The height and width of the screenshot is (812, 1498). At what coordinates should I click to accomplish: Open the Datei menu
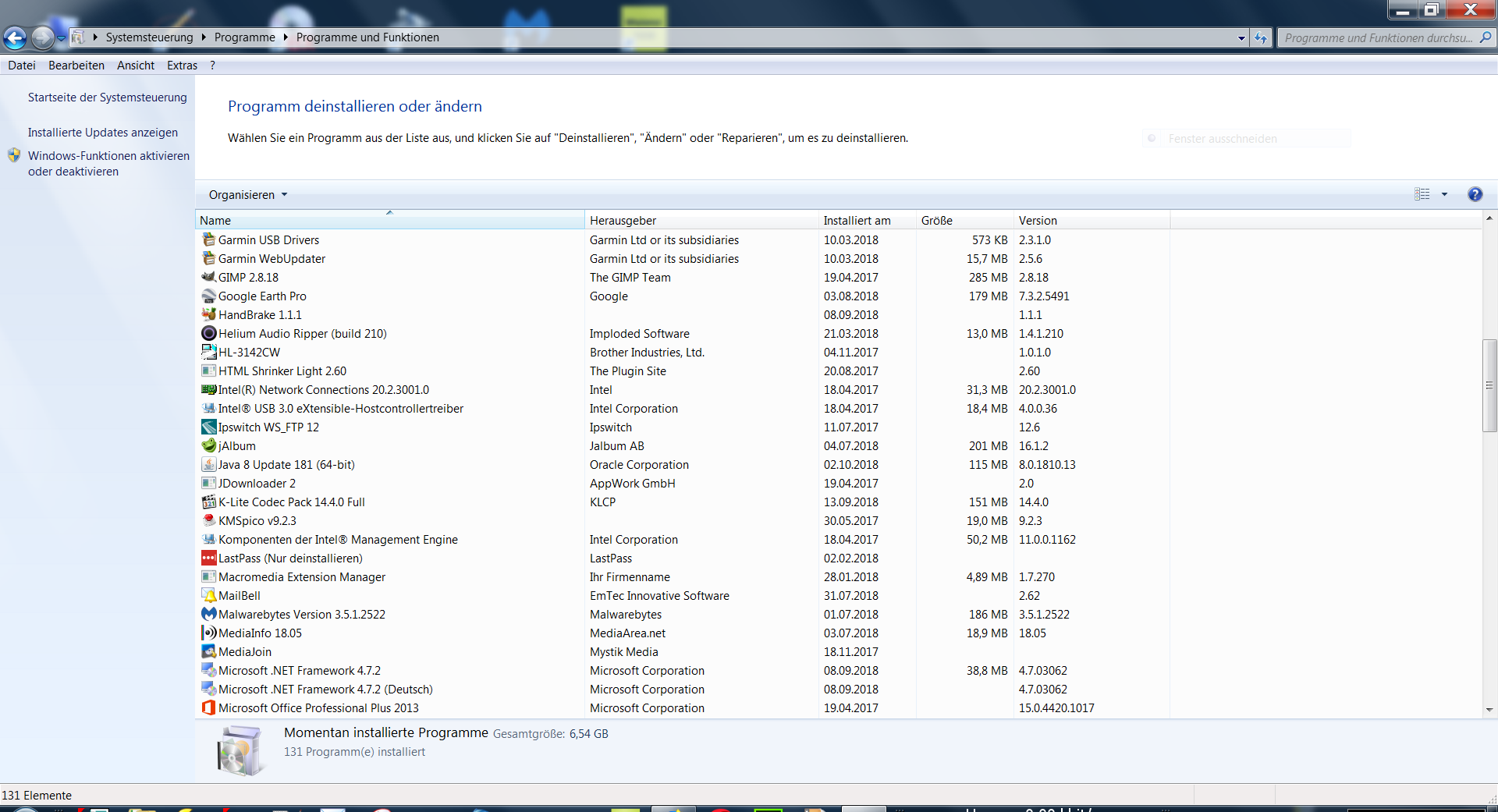pyautogui.click(x=22, y=66)
